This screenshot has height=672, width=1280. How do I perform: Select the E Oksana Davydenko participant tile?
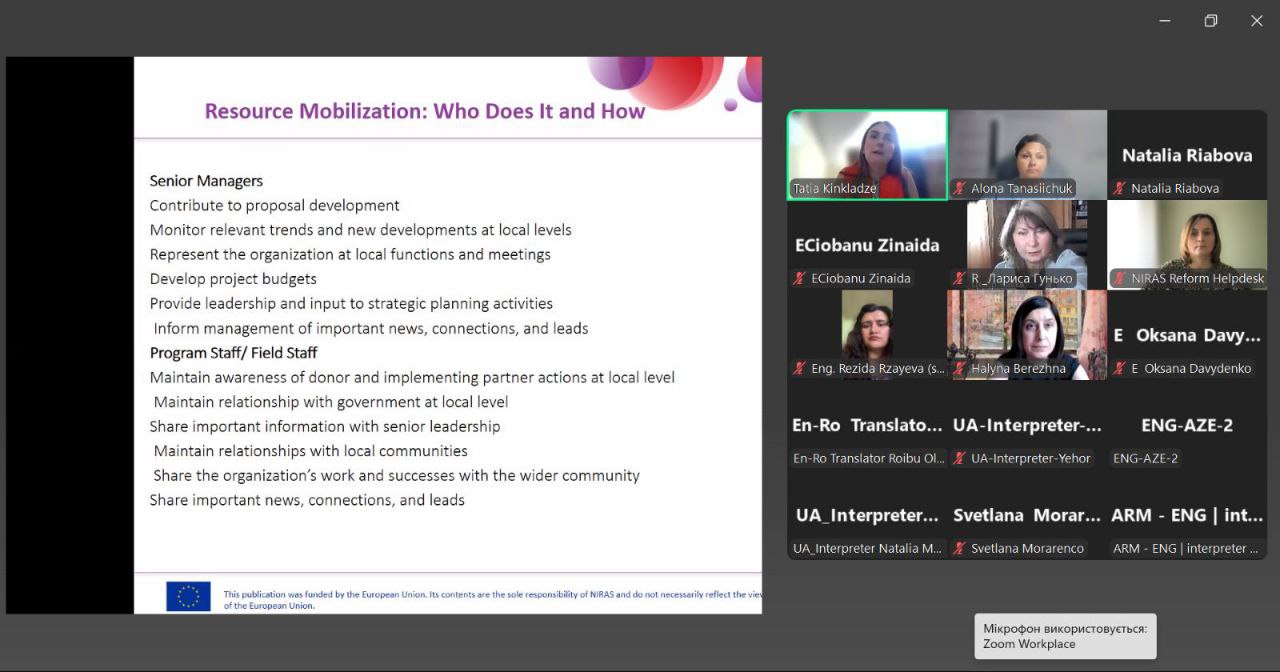coord(1187,335)
